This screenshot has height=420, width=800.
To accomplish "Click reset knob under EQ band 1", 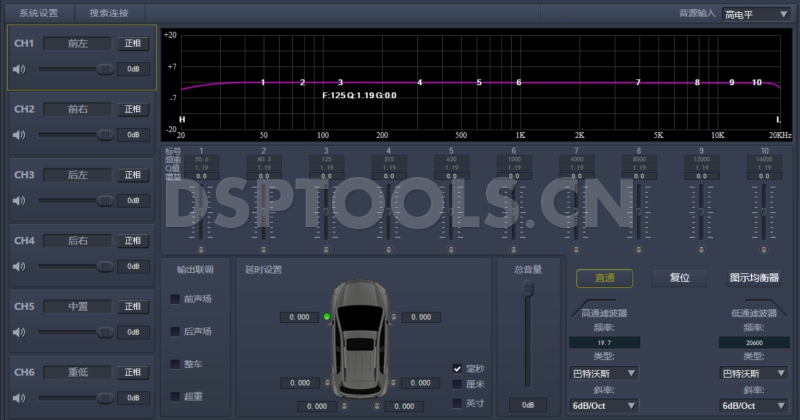I will click(201, 250).
